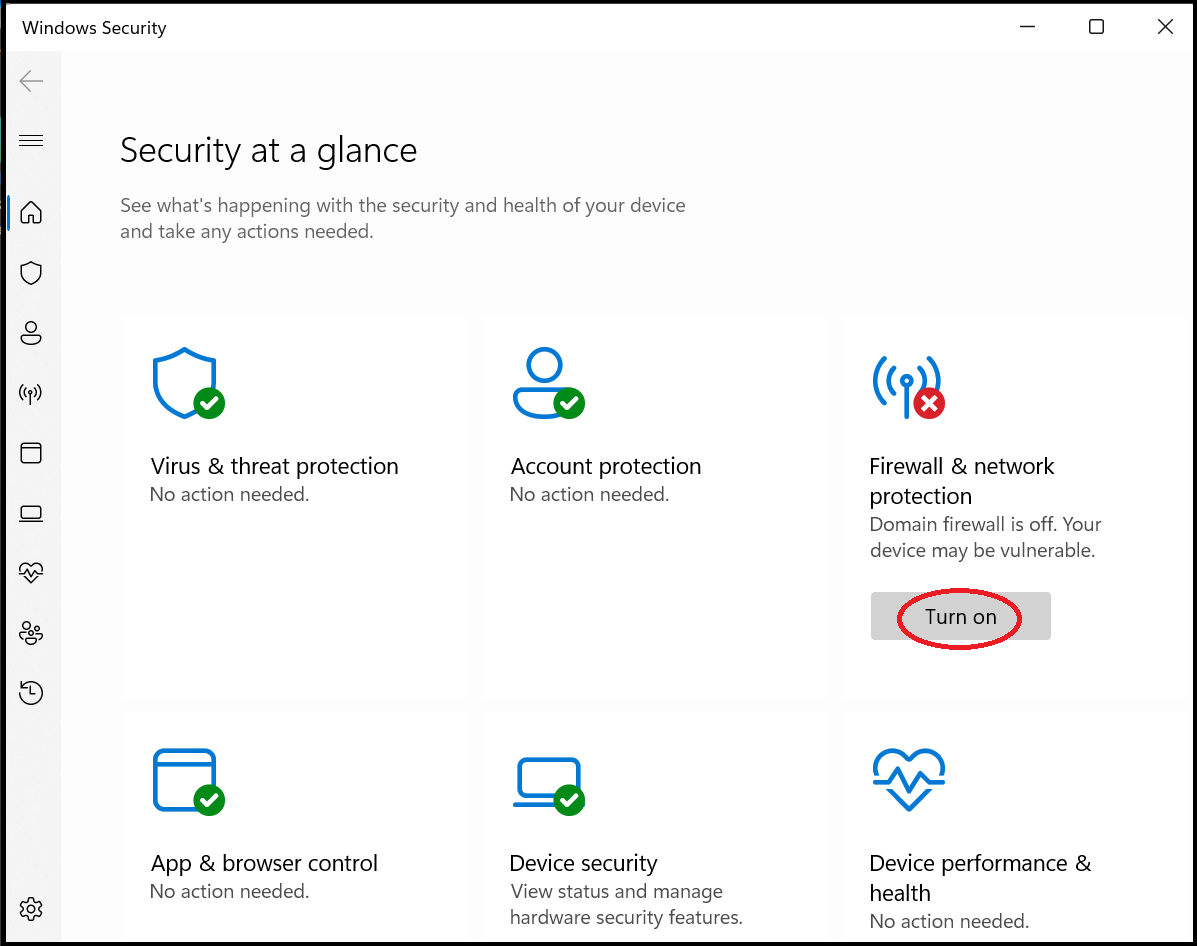Open the App & browser control tile
The width and height of the screenshot is (1197, 946).
point(264,863)
